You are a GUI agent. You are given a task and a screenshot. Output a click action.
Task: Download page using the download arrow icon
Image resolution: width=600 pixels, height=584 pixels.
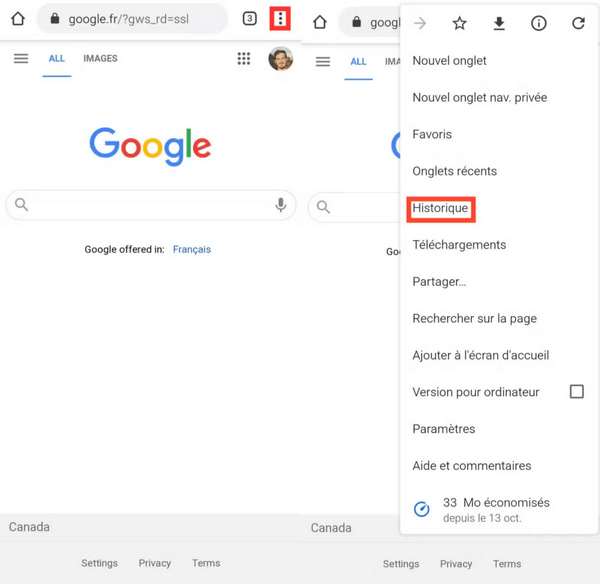pos(499,23)
